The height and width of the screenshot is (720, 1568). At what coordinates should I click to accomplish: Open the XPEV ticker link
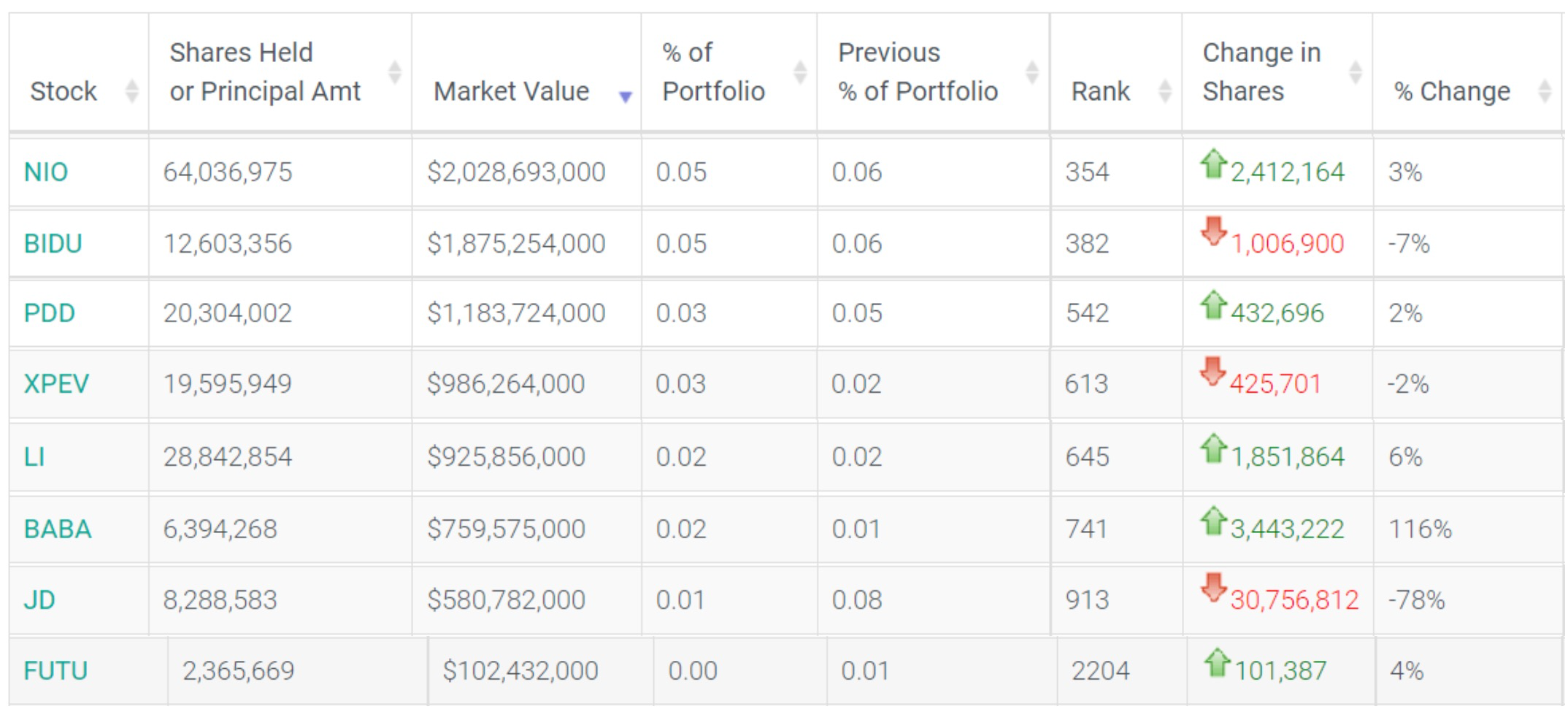56,384
